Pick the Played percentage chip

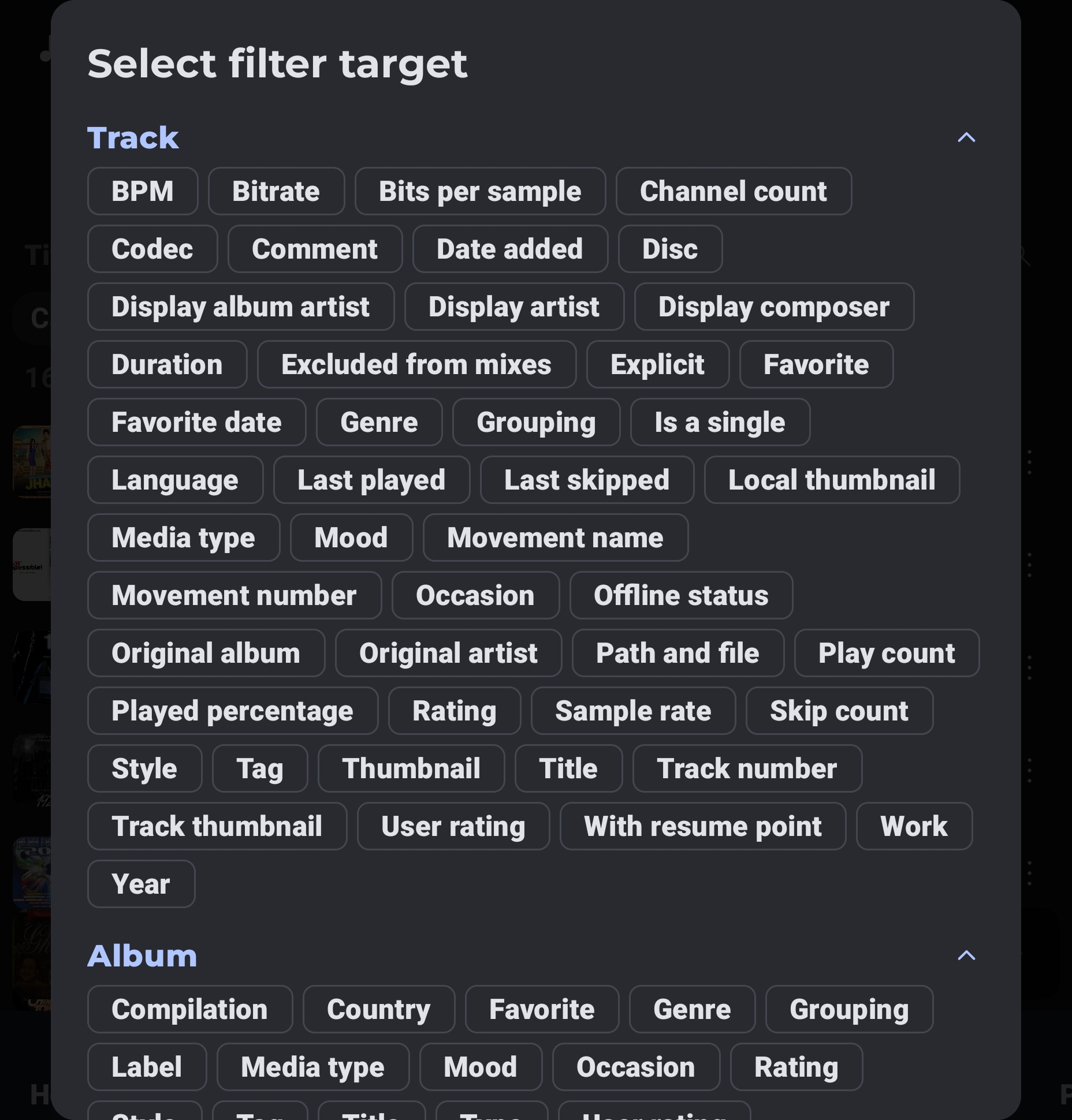pyautogui.click(x=232, y=711)
